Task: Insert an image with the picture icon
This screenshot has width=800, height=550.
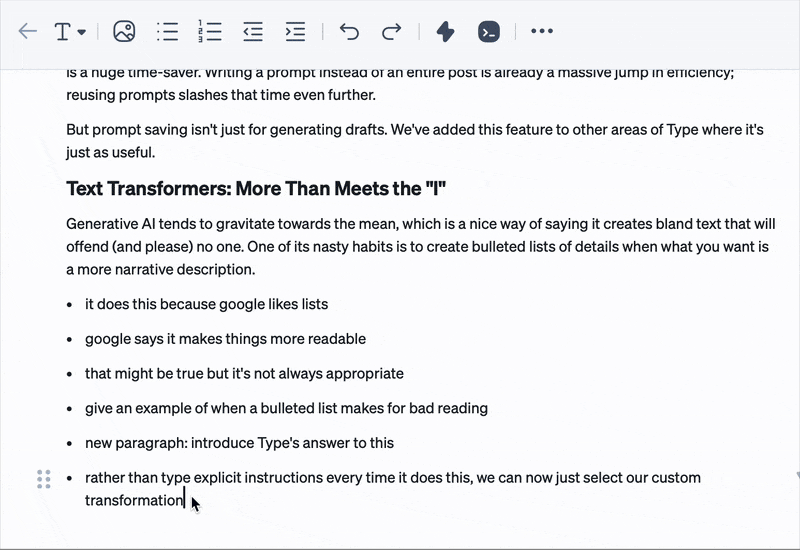Action: point(124,31)
